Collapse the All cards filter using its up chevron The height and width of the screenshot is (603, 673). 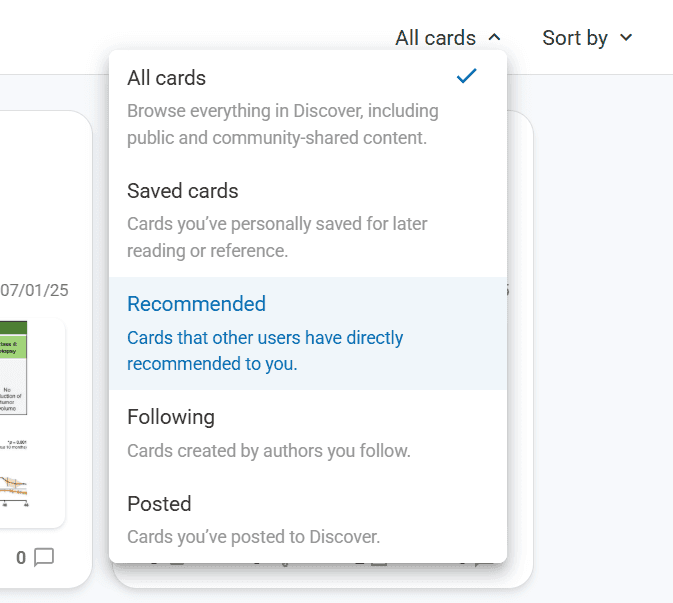coord(494,38)
